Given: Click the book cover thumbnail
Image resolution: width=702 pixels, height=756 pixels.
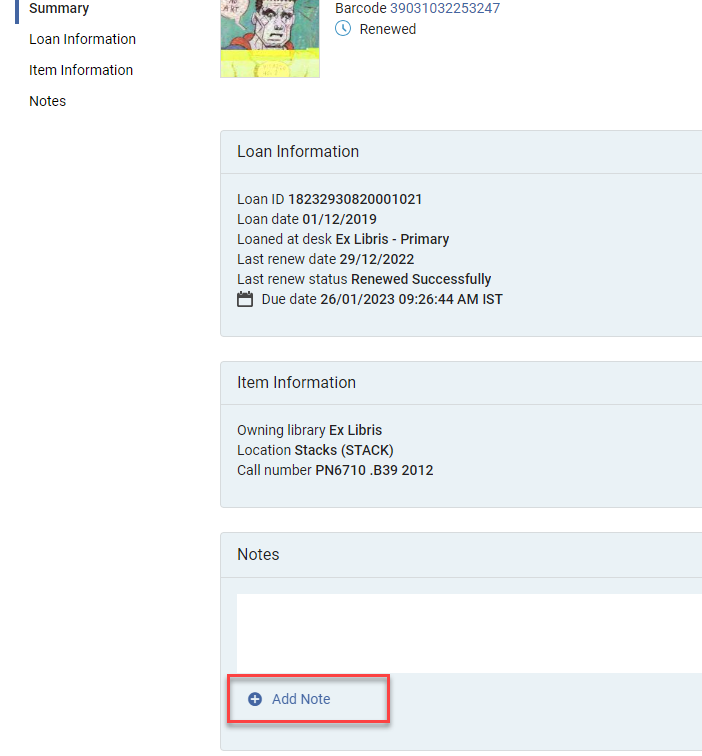Looking at the screenshot, I should point(270,38).
